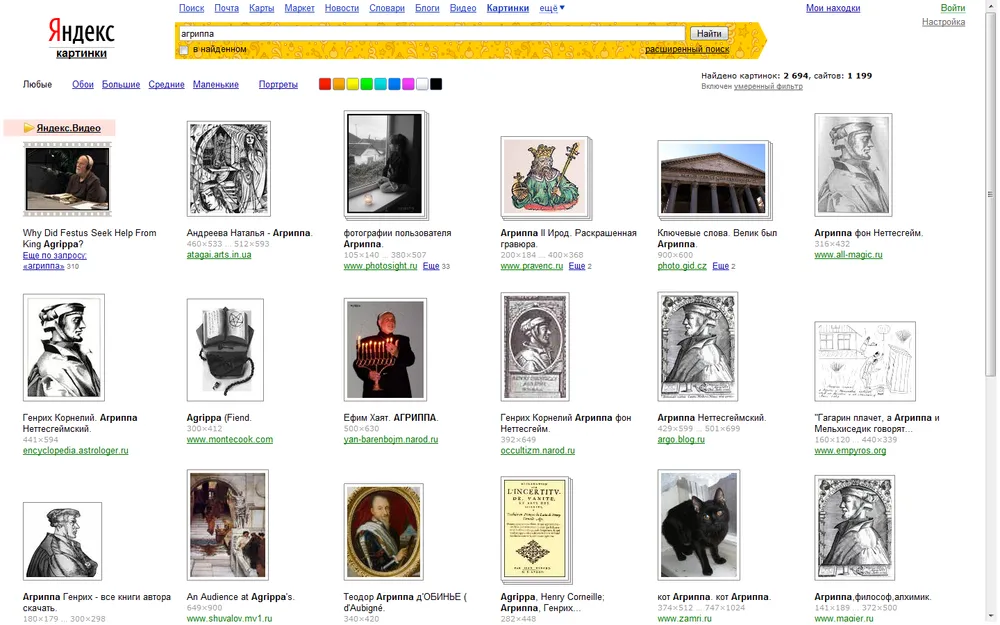Visit www.empyros.org source link
1000x625 pixels.
coord(850,451)
